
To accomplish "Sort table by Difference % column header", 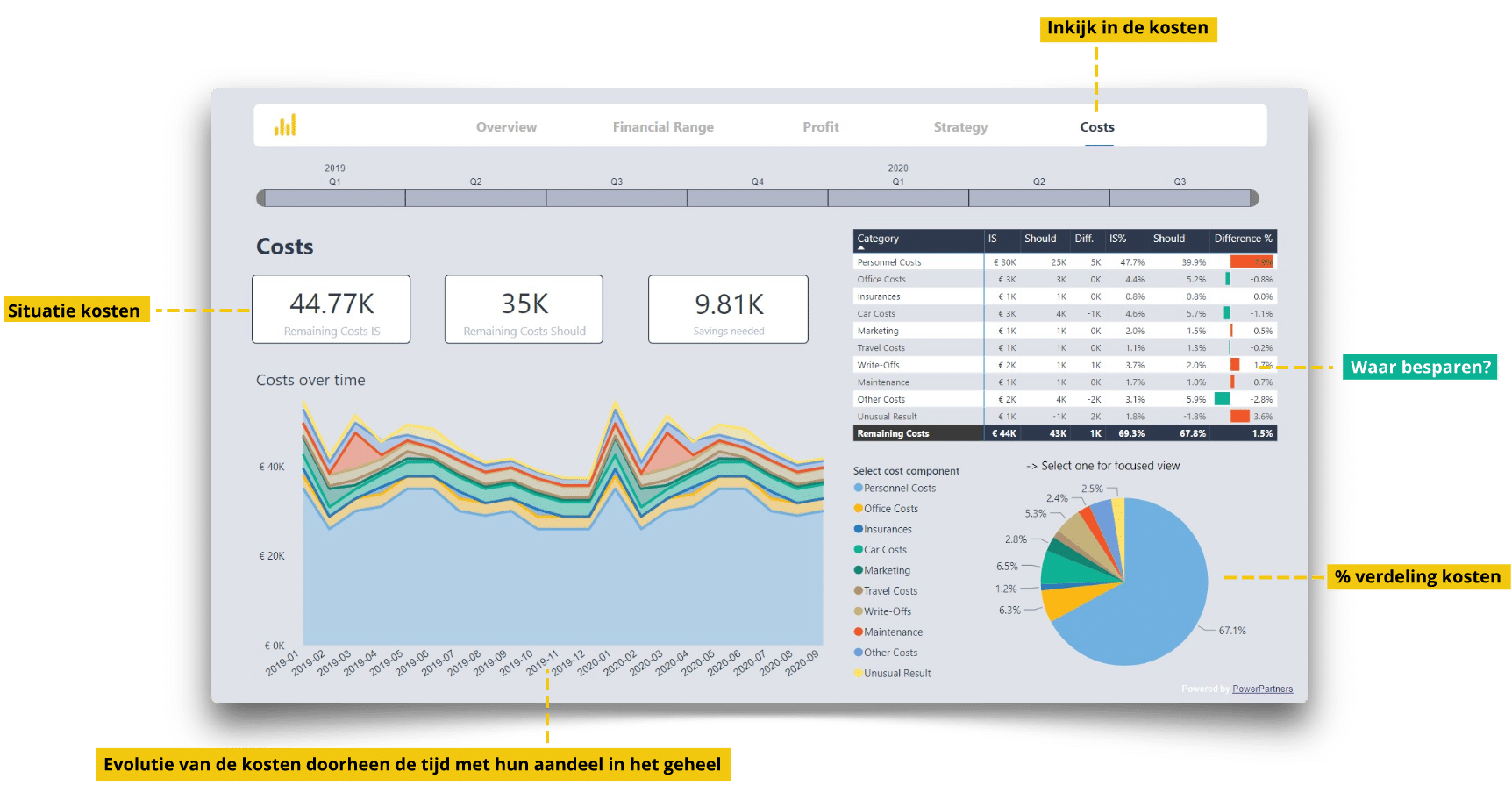I will (1243, 239).
